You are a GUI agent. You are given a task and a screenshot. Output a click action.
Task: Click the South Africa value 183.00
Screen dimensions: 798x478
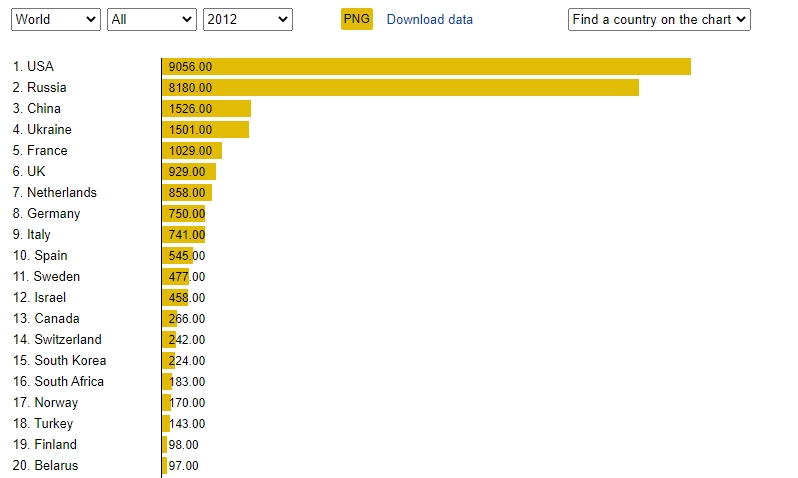pyautogui.click(x=187, y=381)
